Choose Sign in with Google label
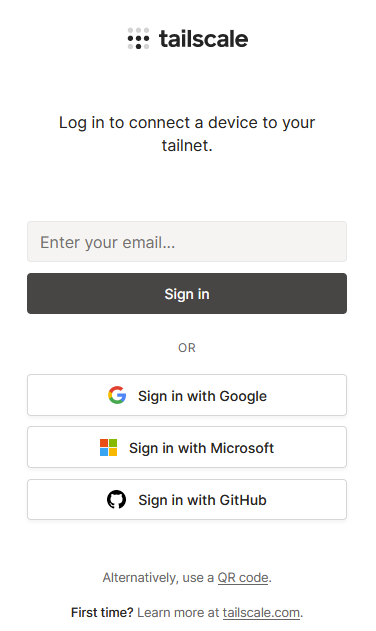This screenshot has width=376, height=631. [202, 396]
